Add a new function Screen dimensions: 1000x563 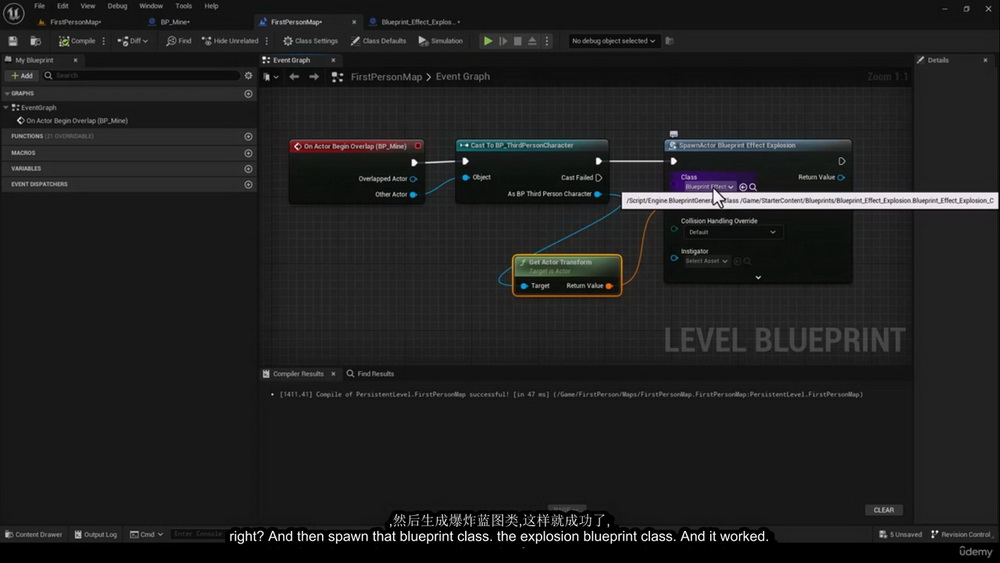coord(248,136)
